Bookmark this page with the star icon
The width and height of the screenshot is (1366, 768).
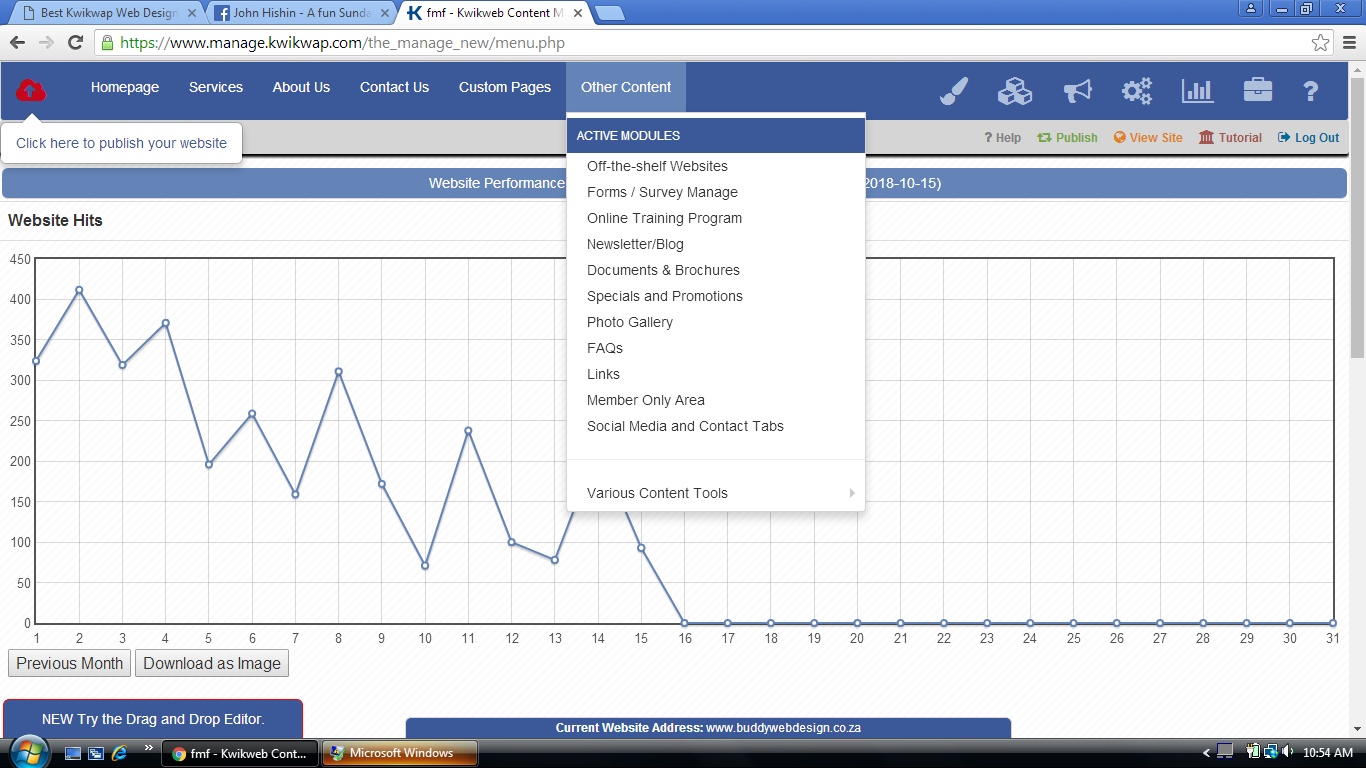point(1321,43)
